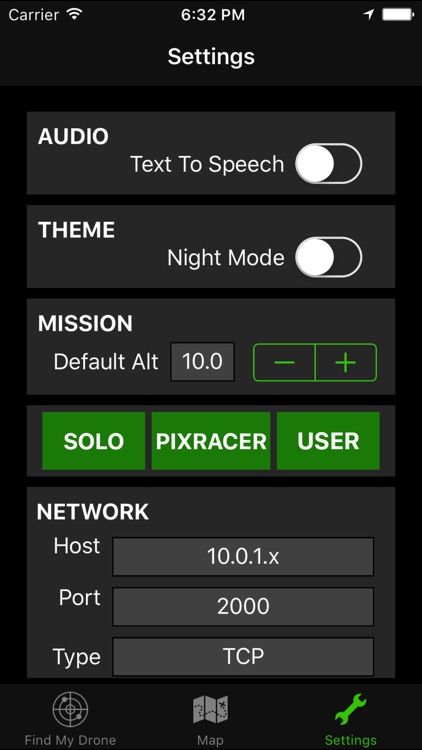Image resolution: width=422 pixels, height=750 pixels.
Task: Turn on the Night Mode switch
Action: pyautogui.click(x=329, y=257)
